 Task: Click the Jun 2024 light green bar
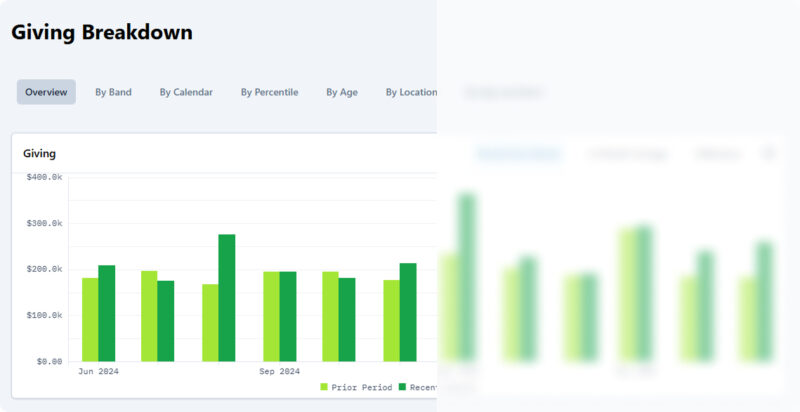click(x=90, y=319)
